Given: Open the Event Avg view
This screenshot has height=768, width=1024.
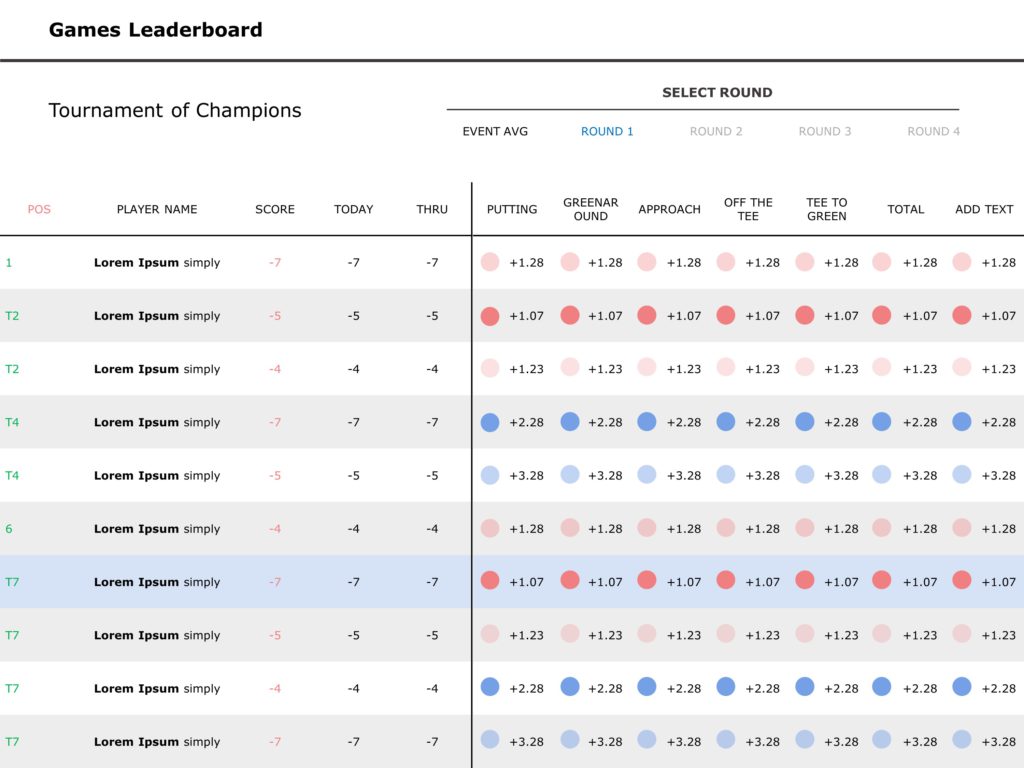Looking at the screenshot, I should (x=495, y=131).
